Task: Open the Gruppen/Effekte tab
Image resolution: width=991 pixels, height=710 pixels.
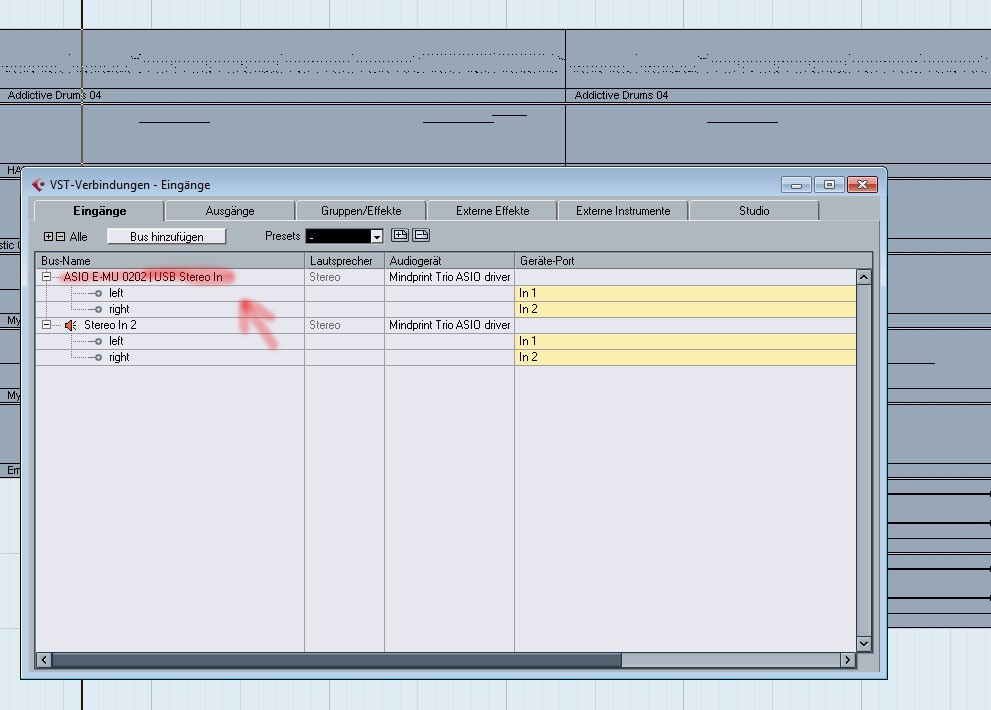Action: tap(361, 211)
